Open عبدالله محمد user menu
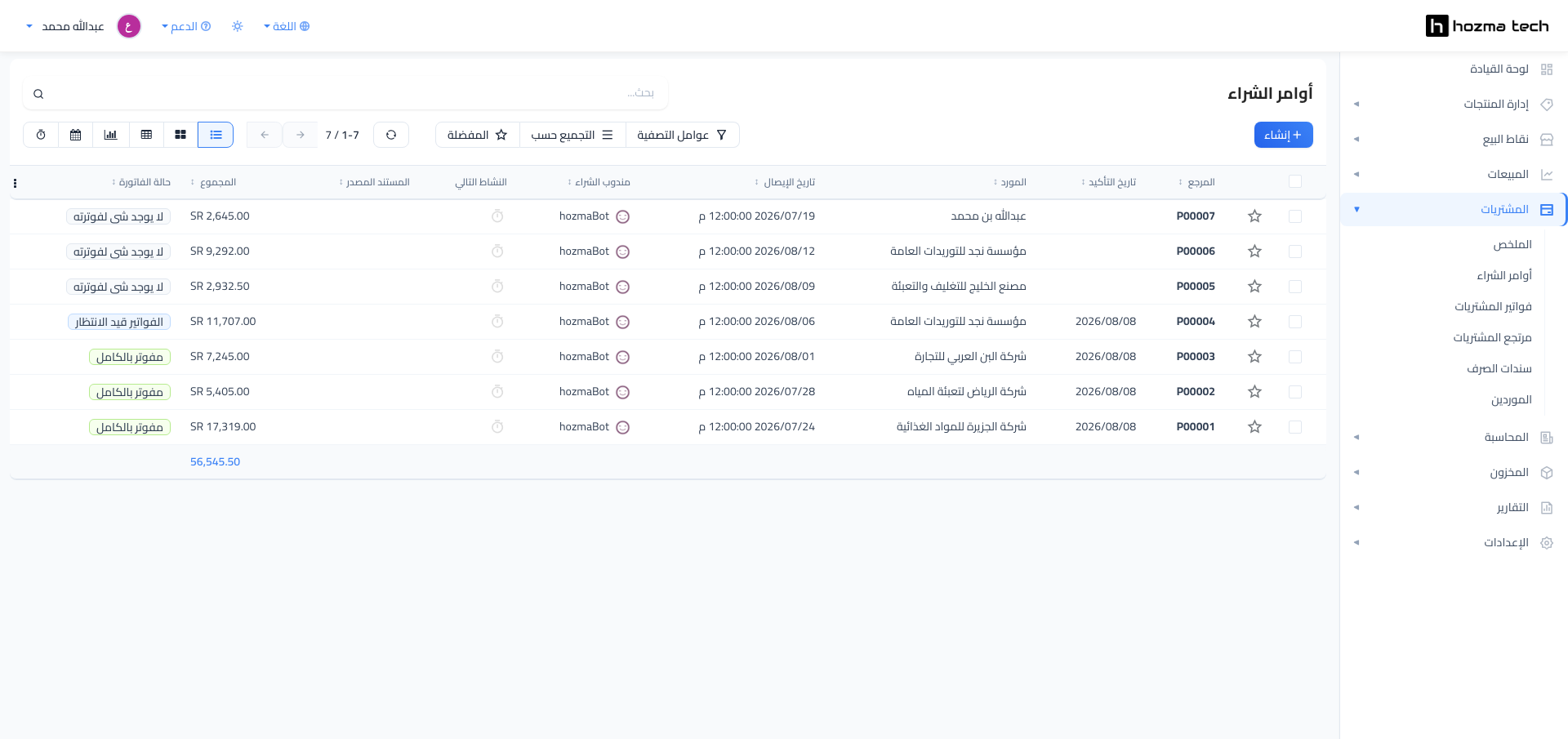 click(x=65, y=26)
